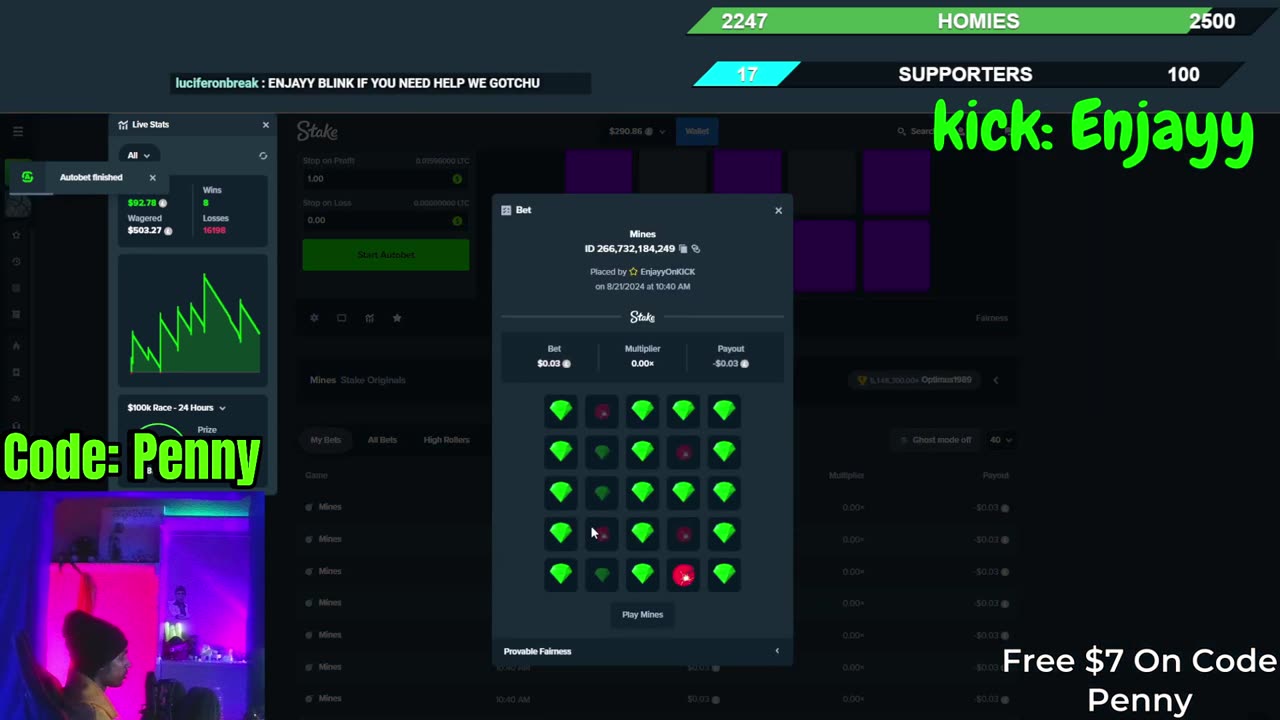Click the Stop on Loss input field

click(385, 220)
